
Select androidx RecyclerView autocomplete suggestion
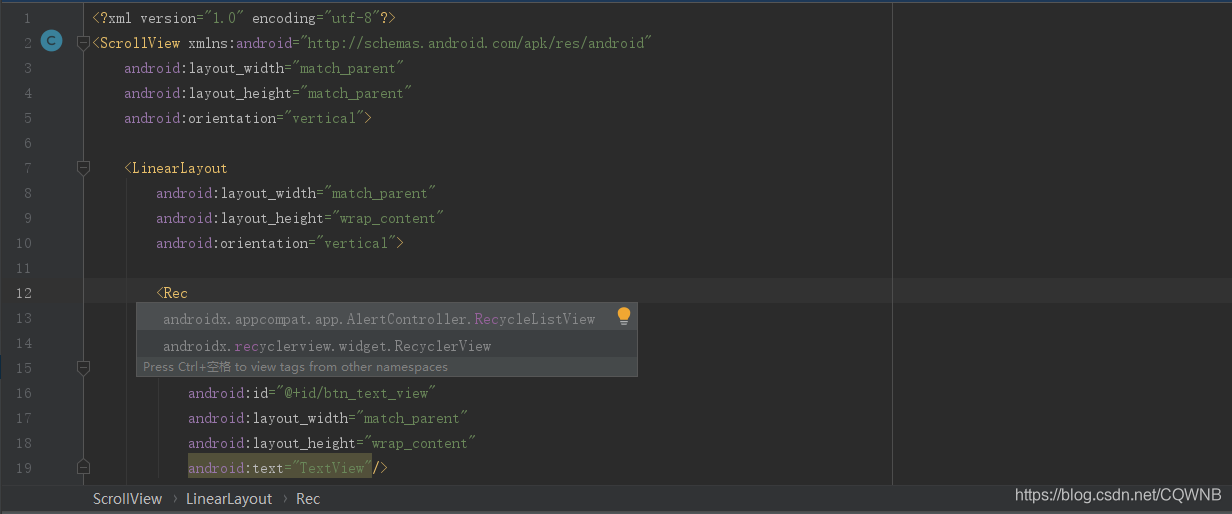coord(387,345)
